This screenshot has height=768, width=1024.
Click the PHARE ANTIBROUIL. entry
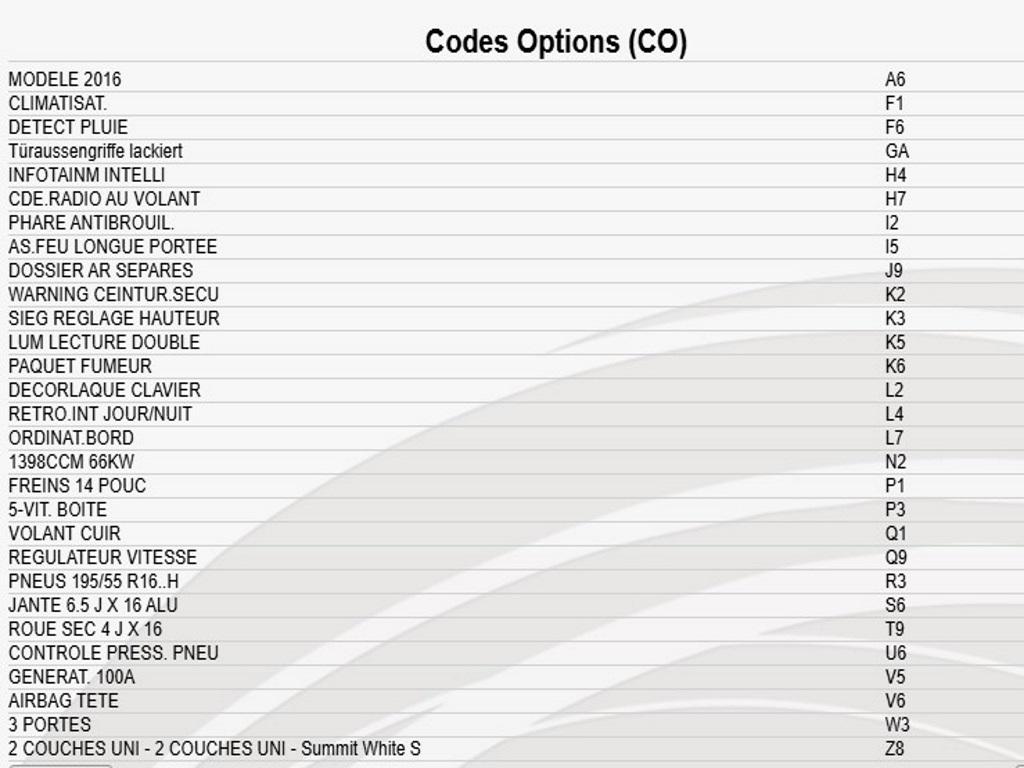click(91, 223)
